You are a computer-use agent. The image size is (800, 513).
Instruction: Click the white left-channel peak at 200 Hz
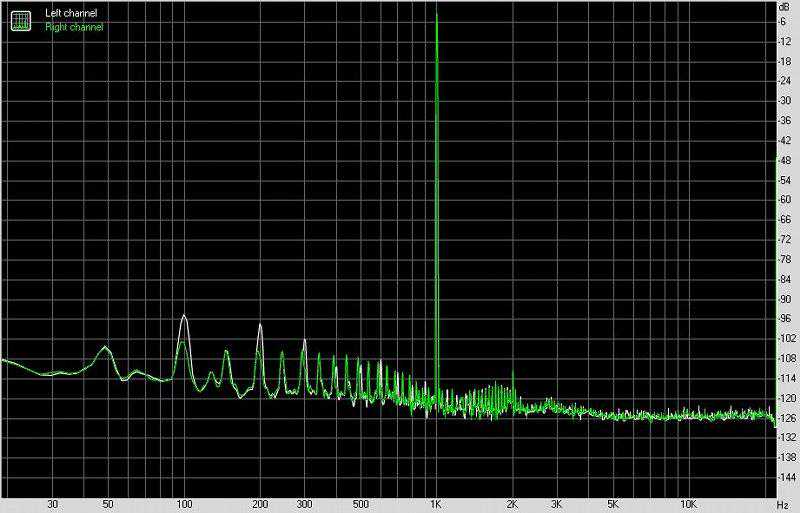(260, 325)
